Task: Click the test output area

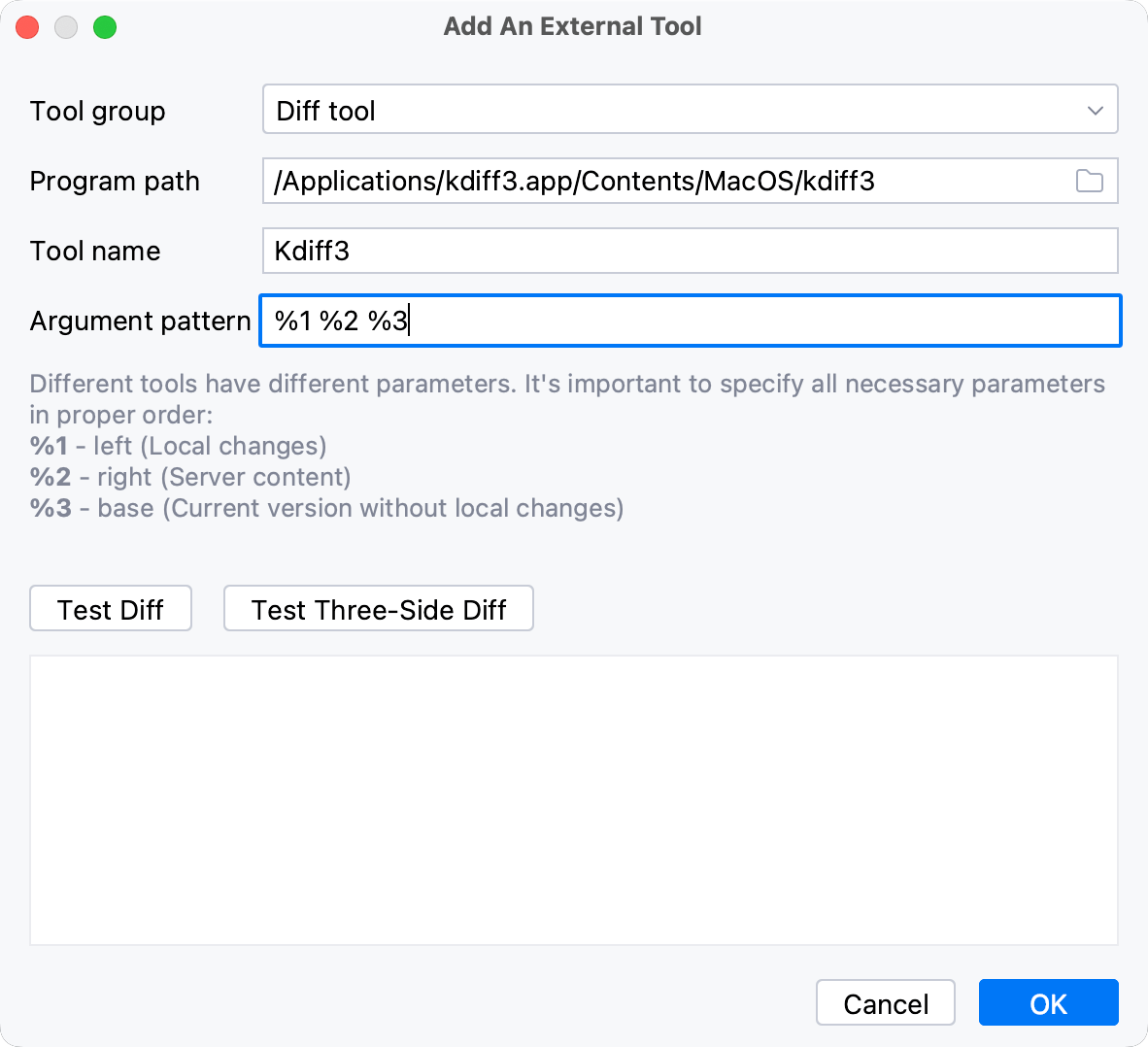Action: point(573,799)
